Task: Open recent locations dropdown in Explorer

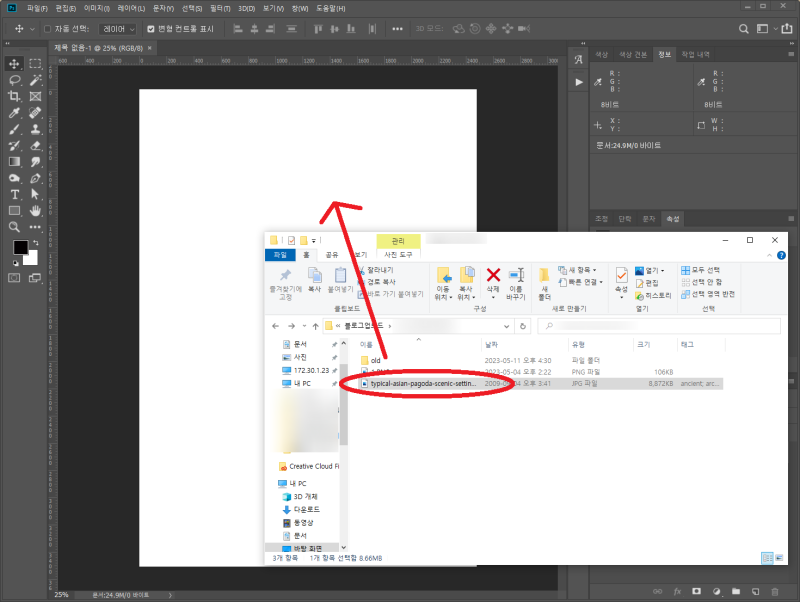Action: 304,326
